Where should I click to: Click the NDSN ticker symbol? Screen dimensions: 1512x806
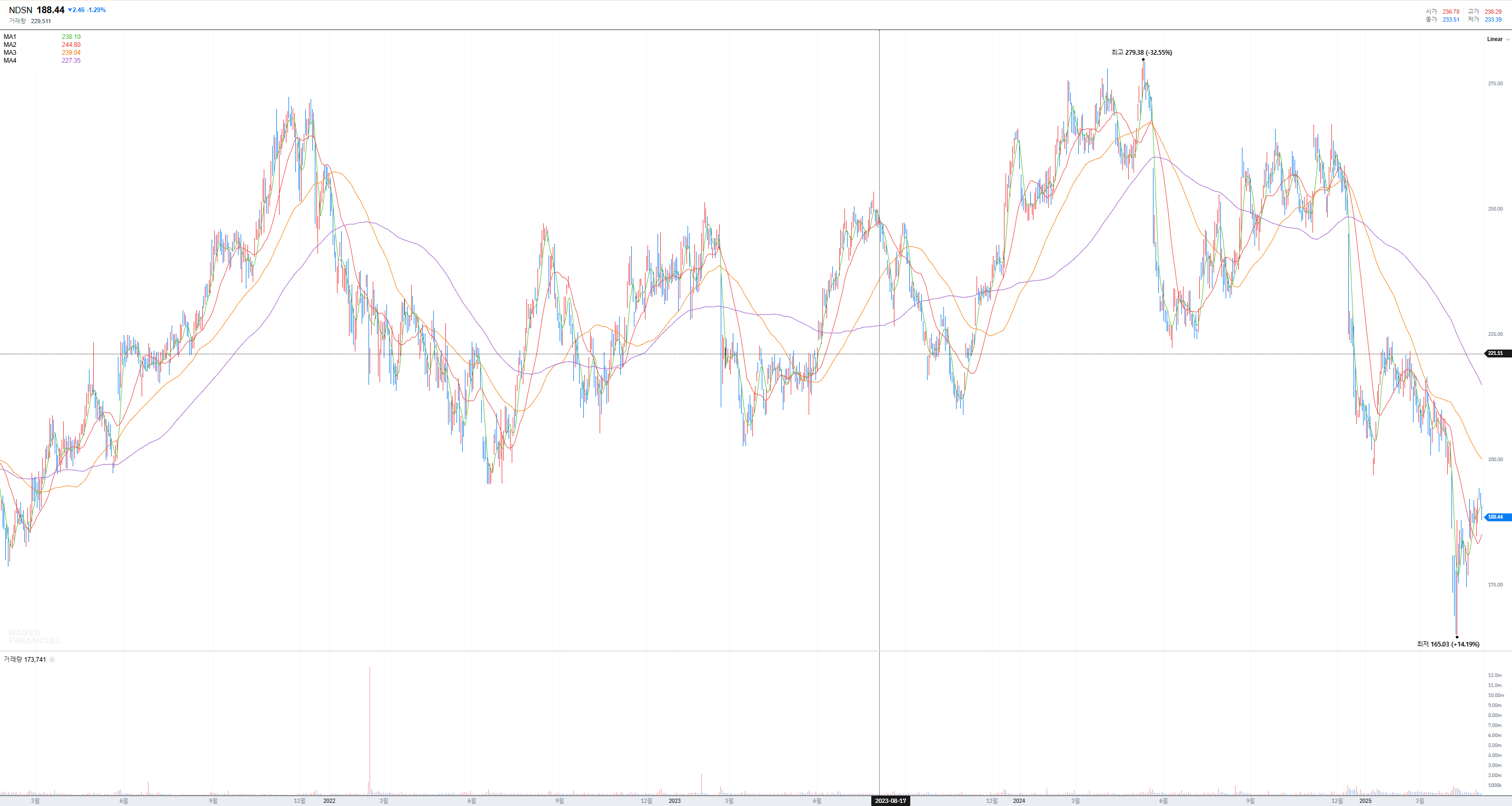click(x=21, y=10)
